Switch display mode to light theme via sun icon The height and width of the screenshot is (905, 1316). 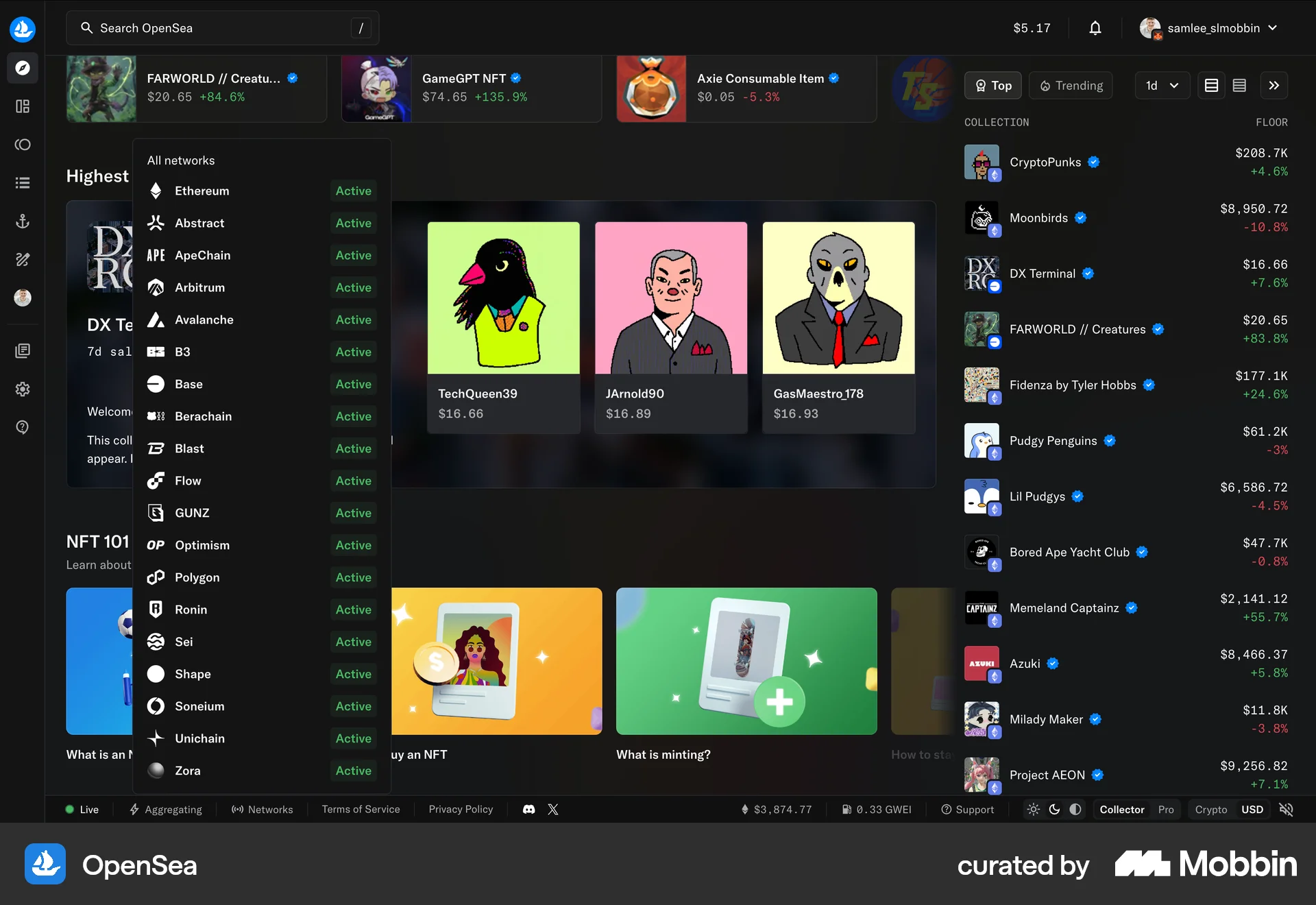click(x=1033, y=809)
